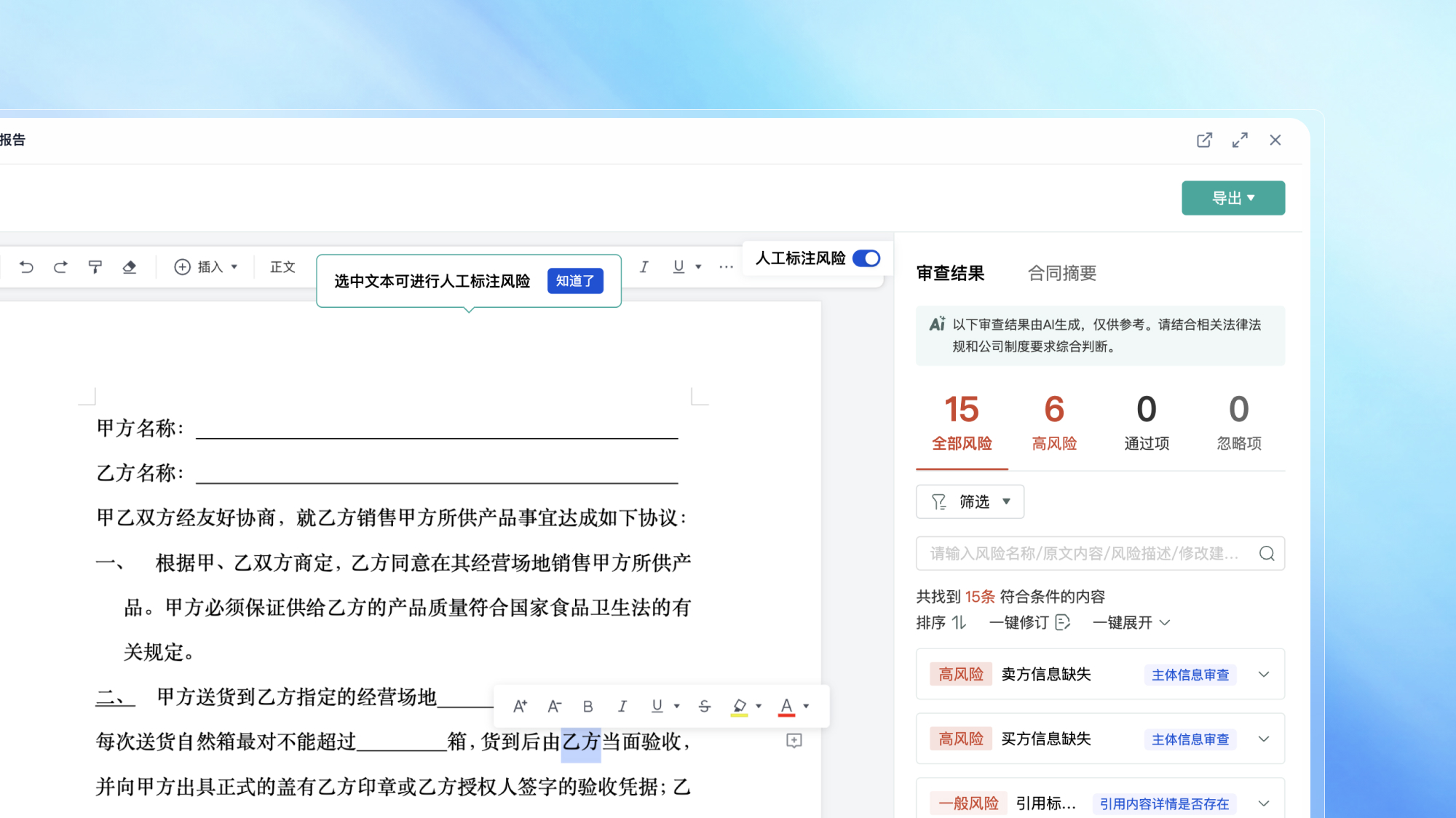Close the review report panel

(1275, 140)
